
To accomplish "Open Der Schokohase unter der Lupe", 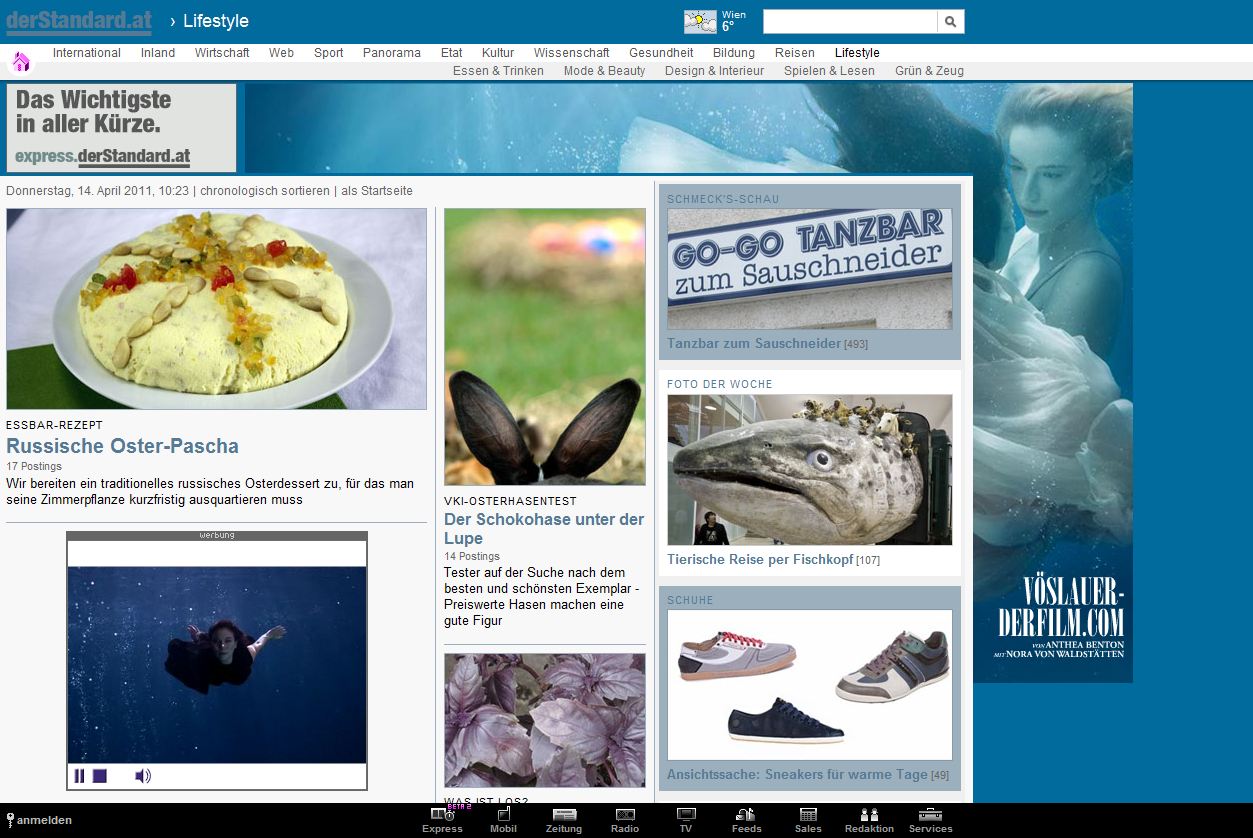I will [x=544, y=529].
